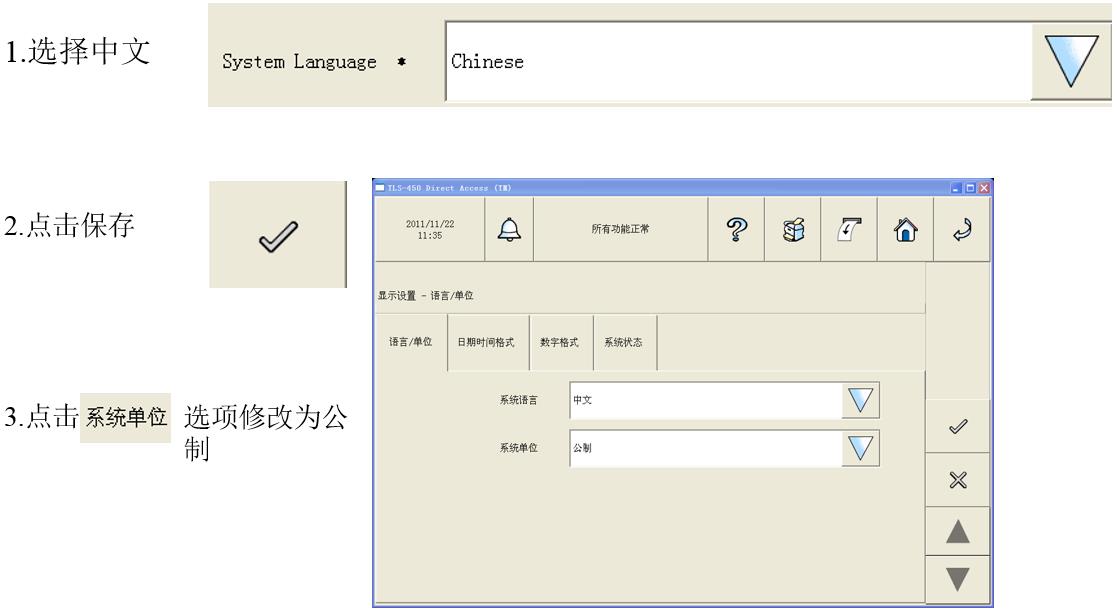
Task: Open the 数字格式 tab
Action: [560, 342]
